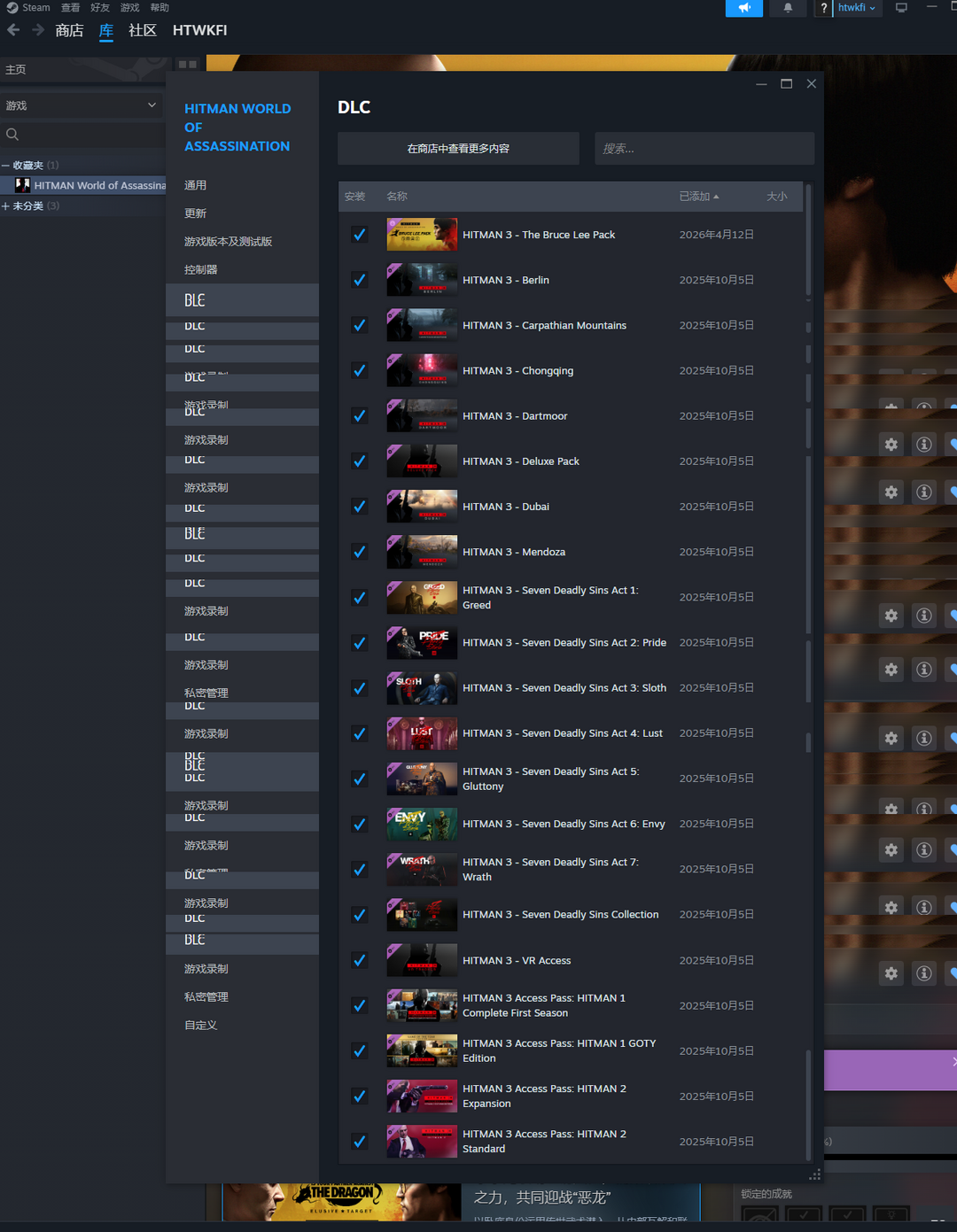The height and width of the screenshot is (1232, 957).
Task: Open the blue megaphone announcements button
Action: tap(743, 8)
